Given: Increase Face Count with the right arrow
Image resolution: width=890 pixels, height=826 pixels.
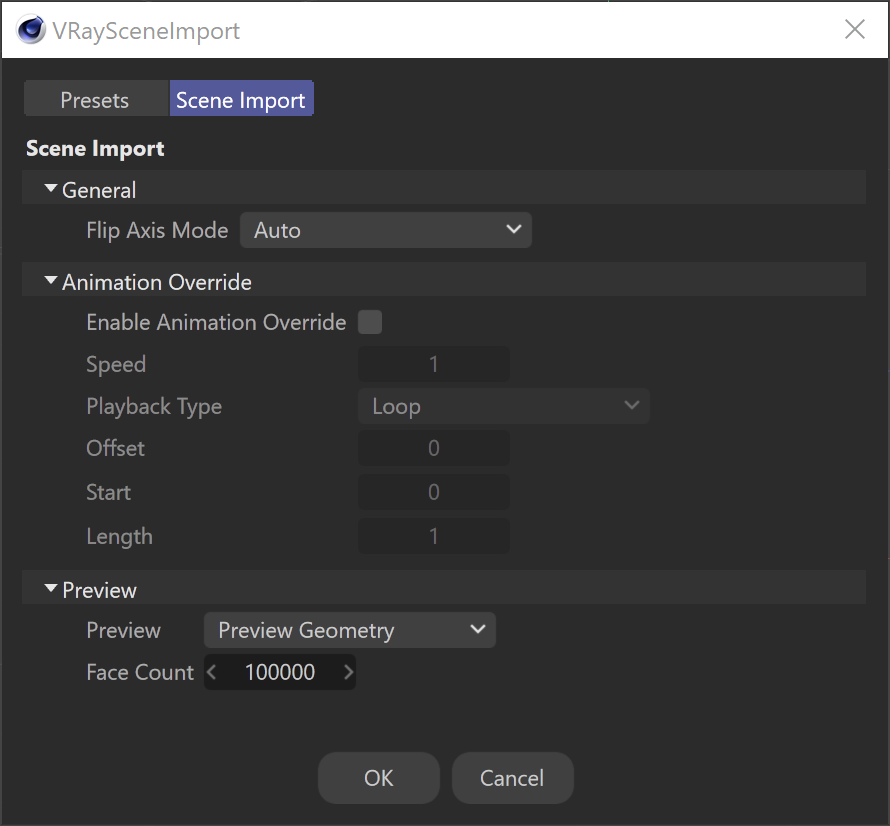Looking at the screenshot, I should point(349,672).
